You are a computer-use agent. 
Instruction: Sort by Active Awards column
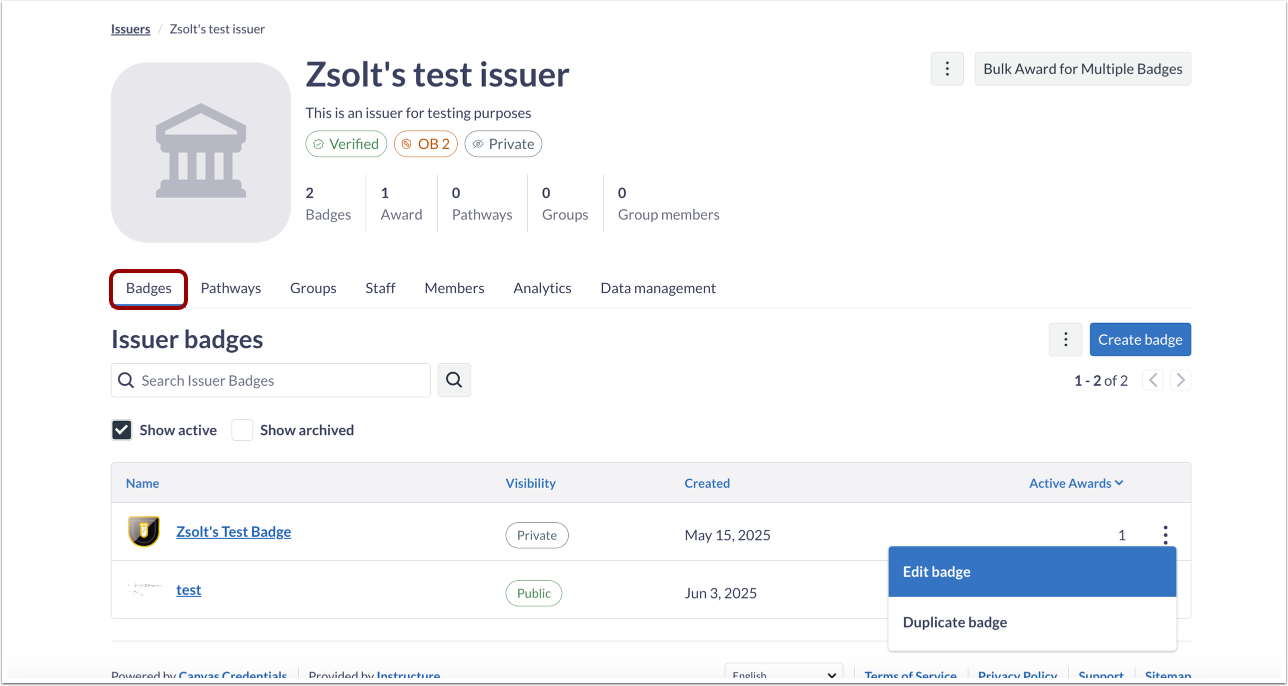point(1076,483)
